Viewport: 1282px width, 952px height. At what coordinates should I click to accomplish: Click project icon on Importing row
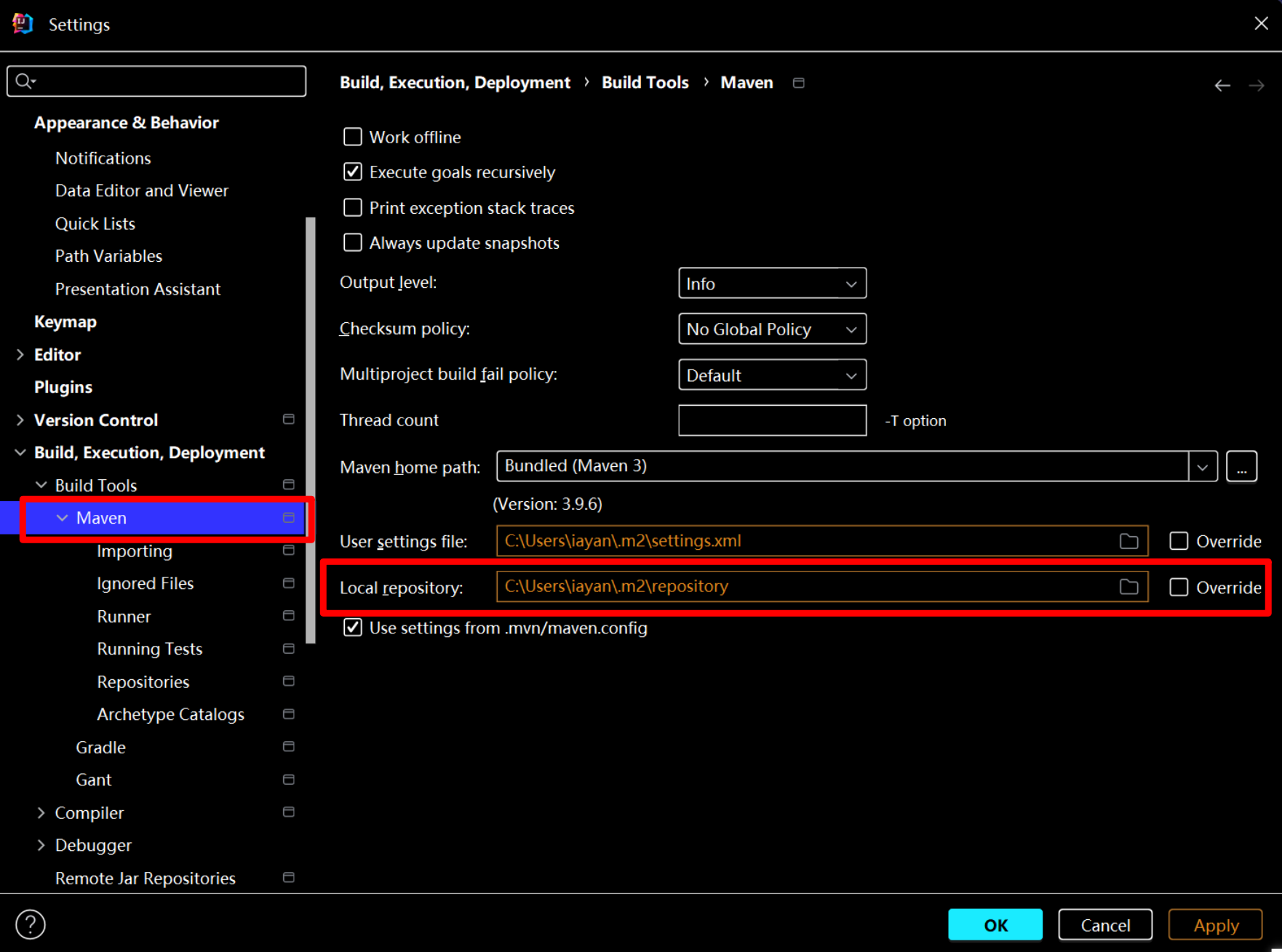tap(288, 551)
